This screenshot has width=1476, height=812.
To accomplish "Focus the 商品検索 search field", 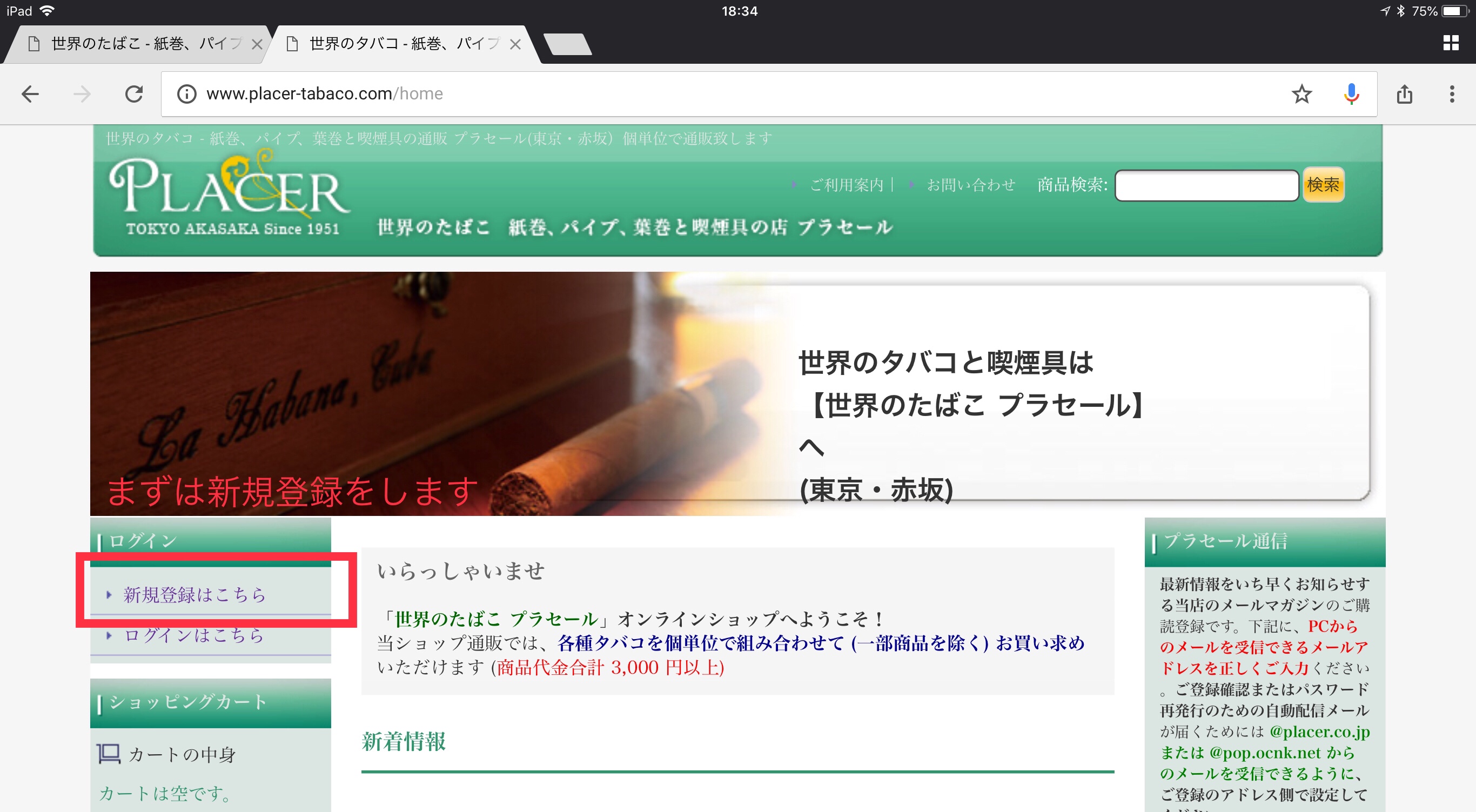I will tap(1206, 185).
